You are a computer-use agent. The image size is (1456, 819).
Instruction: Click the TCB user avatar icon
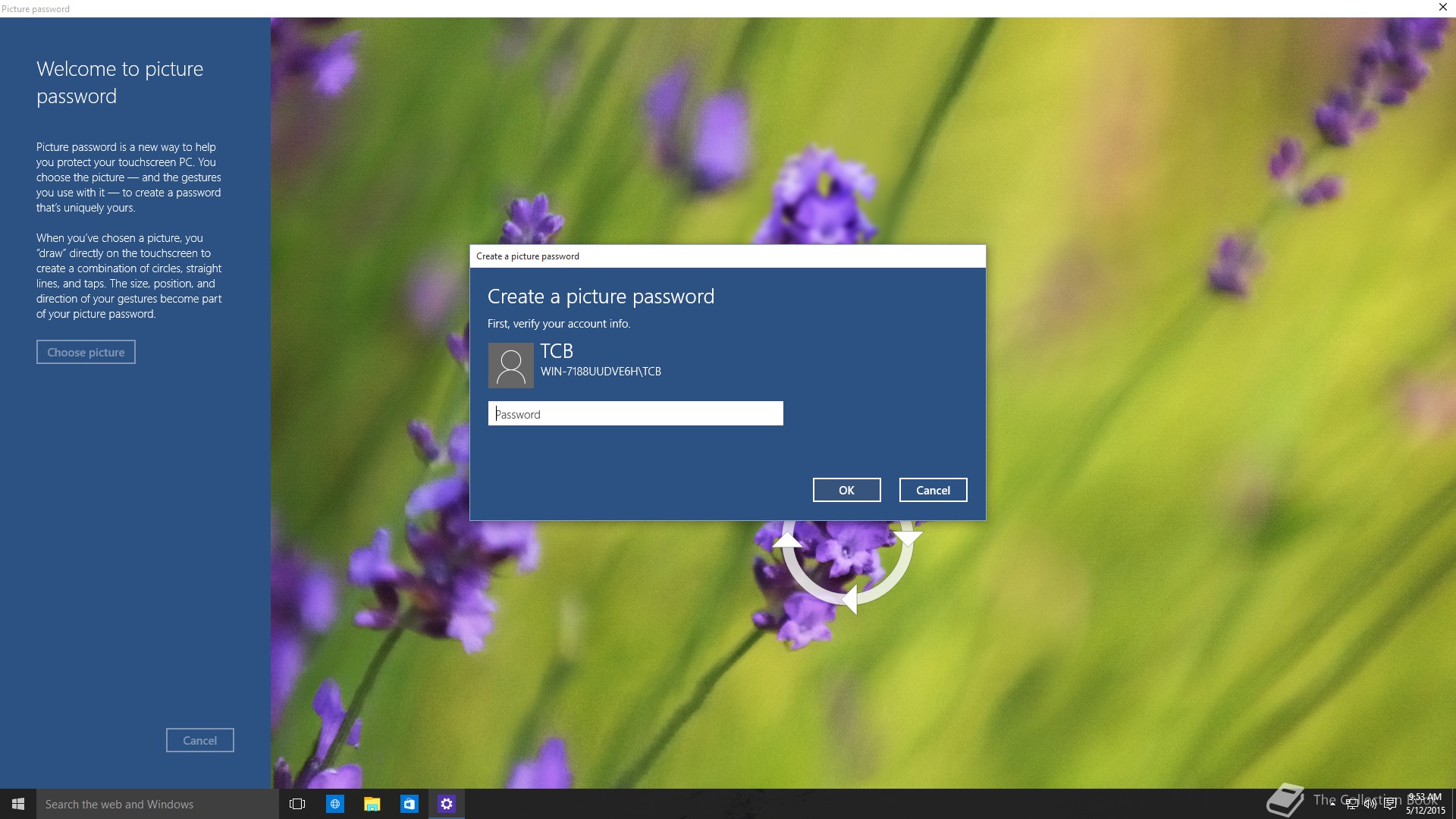pos(510,366)
